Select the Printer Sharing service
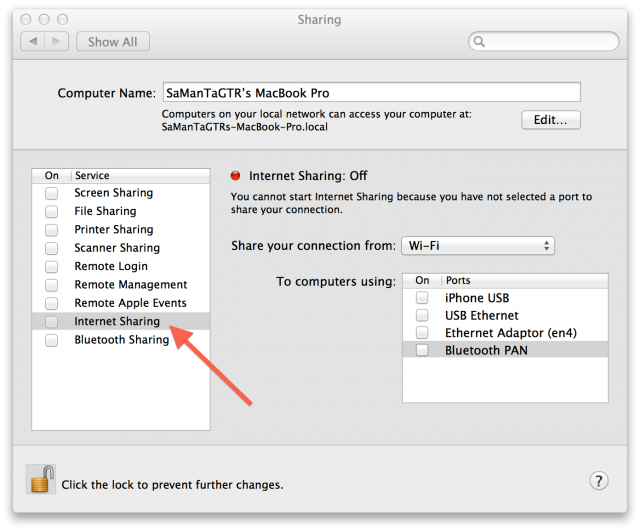 click(x=113, y=230)
